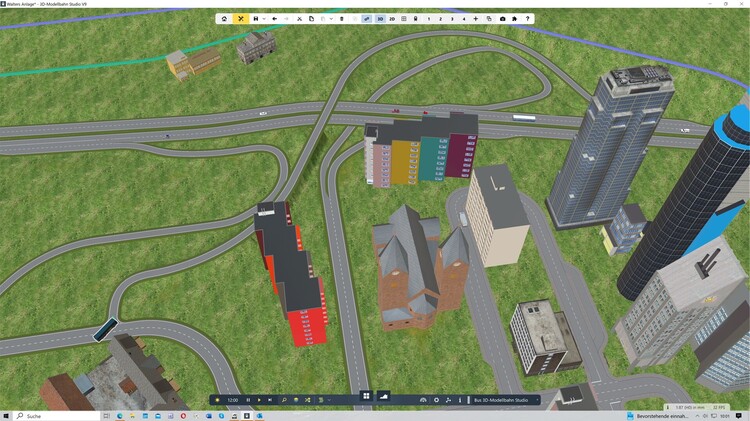This screenshot has height=421, width=750.
Task: Click the paste icon
Action: pyautogui.click(x=323, y=19)
